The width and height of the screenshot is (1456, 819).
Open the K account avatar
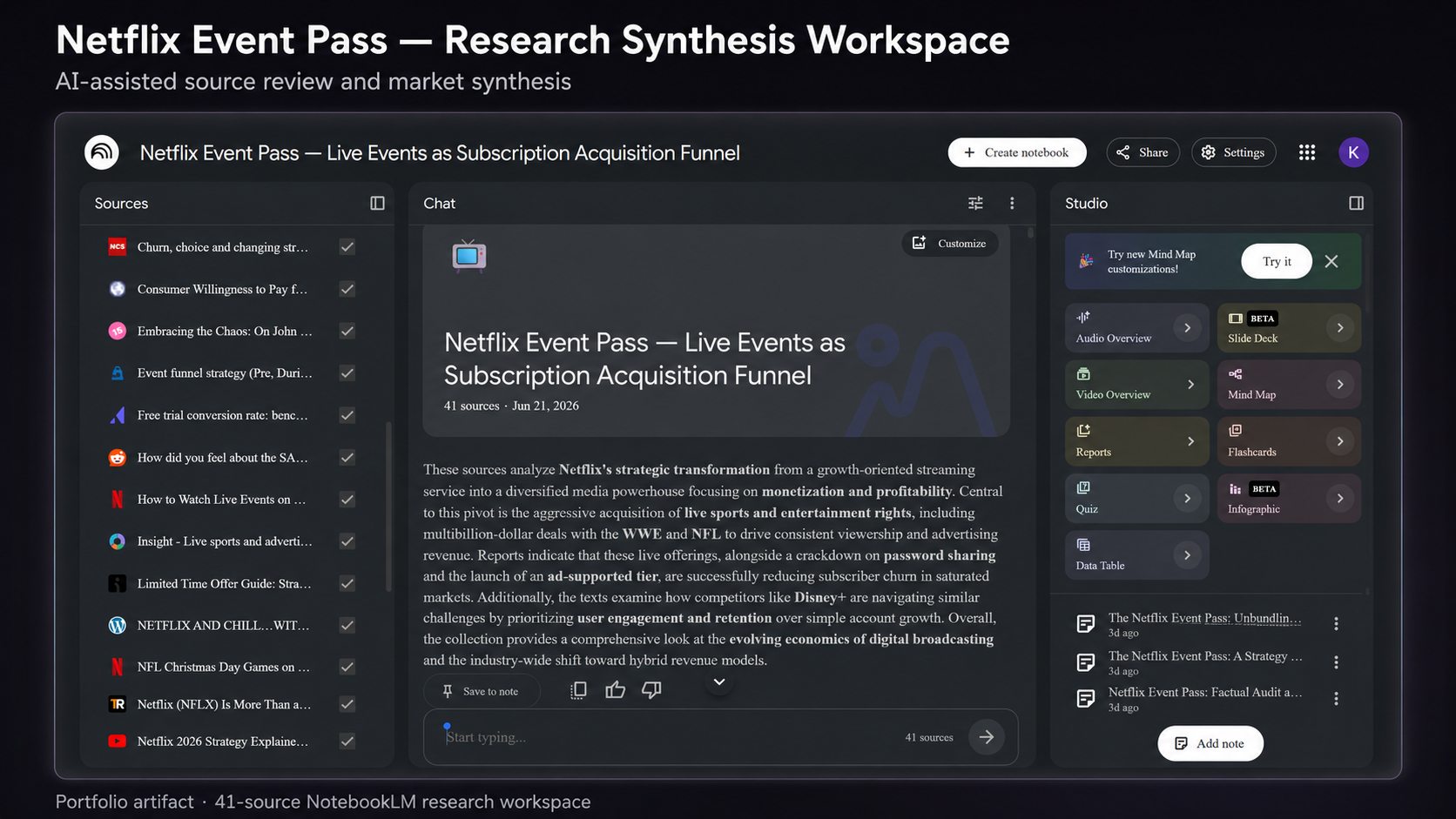click(x=1353, y=152)
